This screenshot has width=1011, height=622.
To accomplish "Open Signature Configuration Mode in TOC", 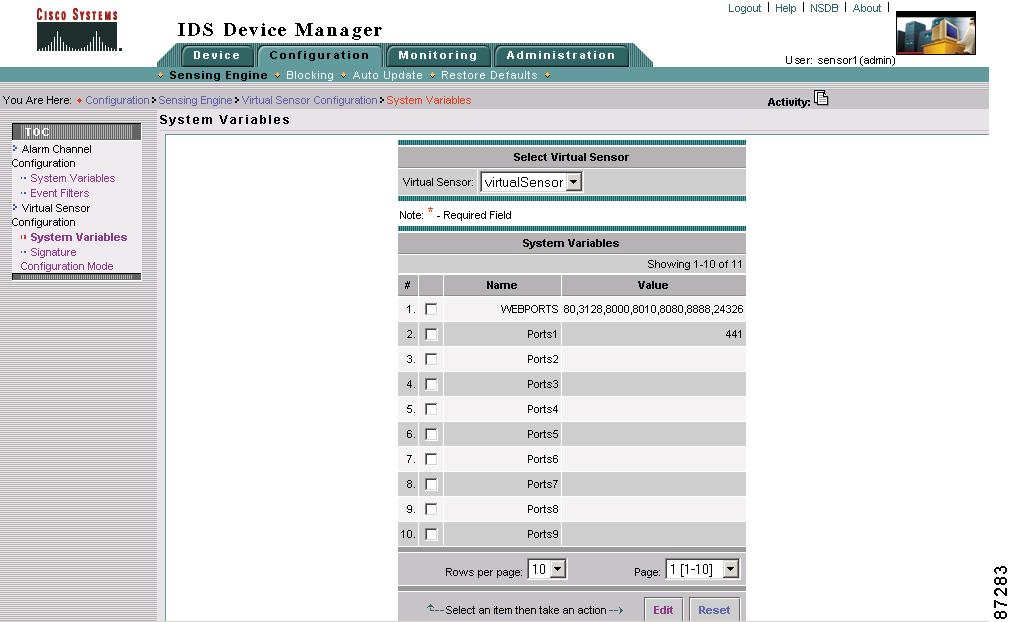I will pyautogui.click(x=66, y=259).
